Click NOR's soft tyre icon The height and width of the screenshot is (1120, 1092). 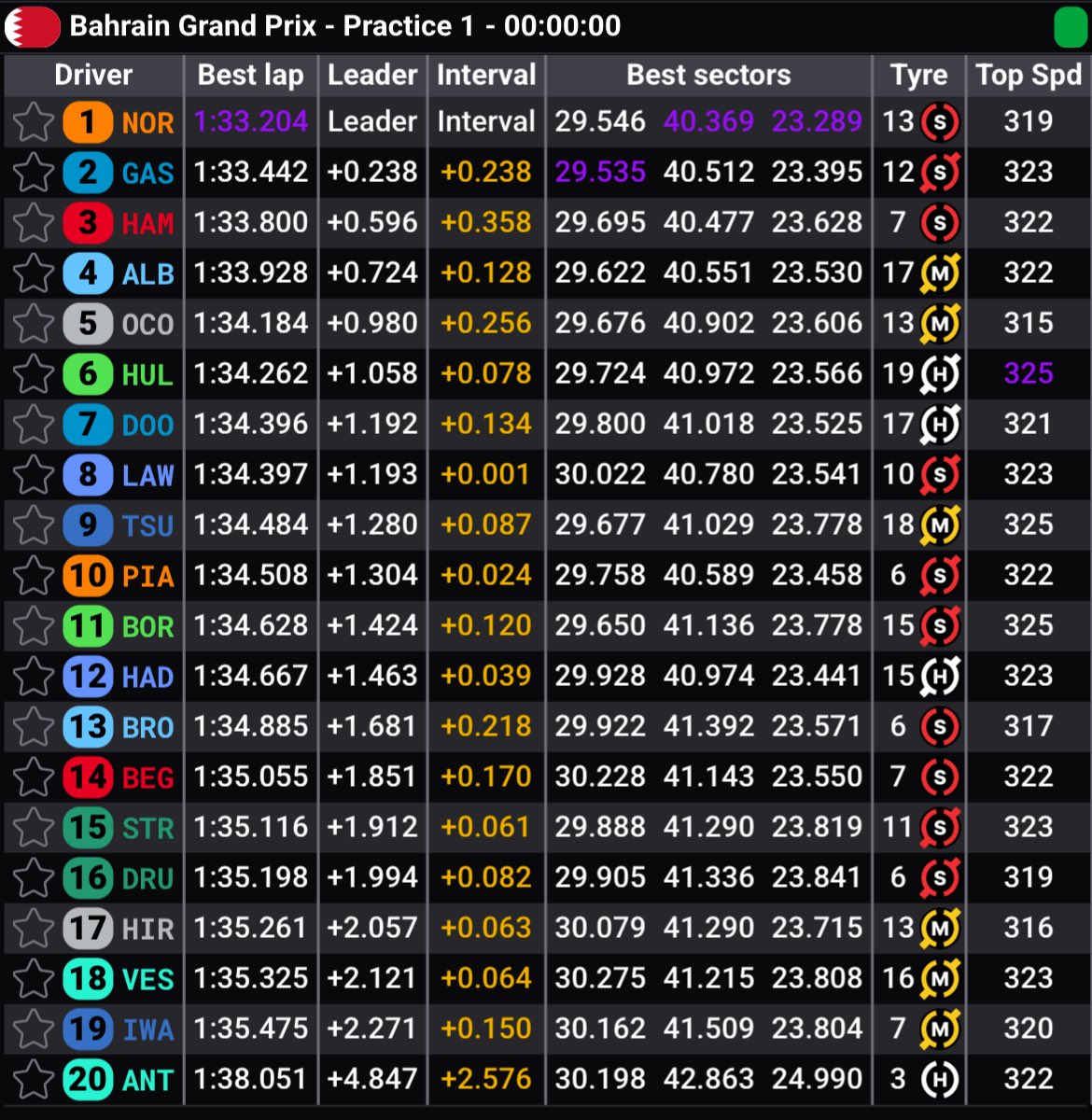[940, 121]
